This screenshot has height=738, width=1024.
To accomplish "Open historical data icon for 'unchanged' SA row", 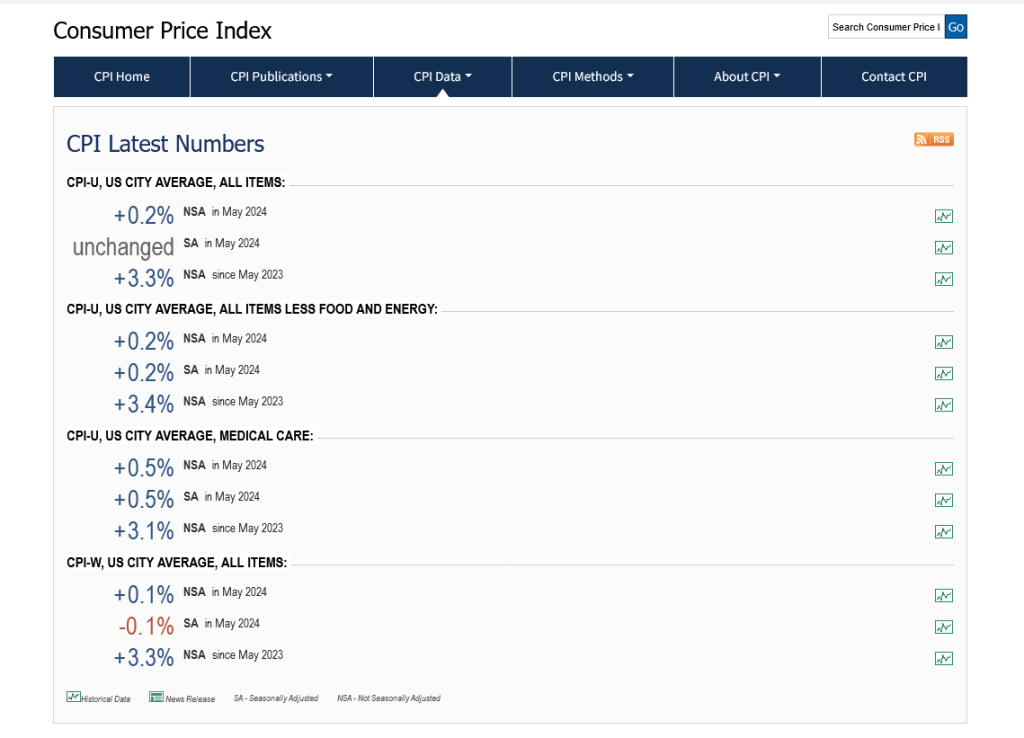I will click(943, 248).
